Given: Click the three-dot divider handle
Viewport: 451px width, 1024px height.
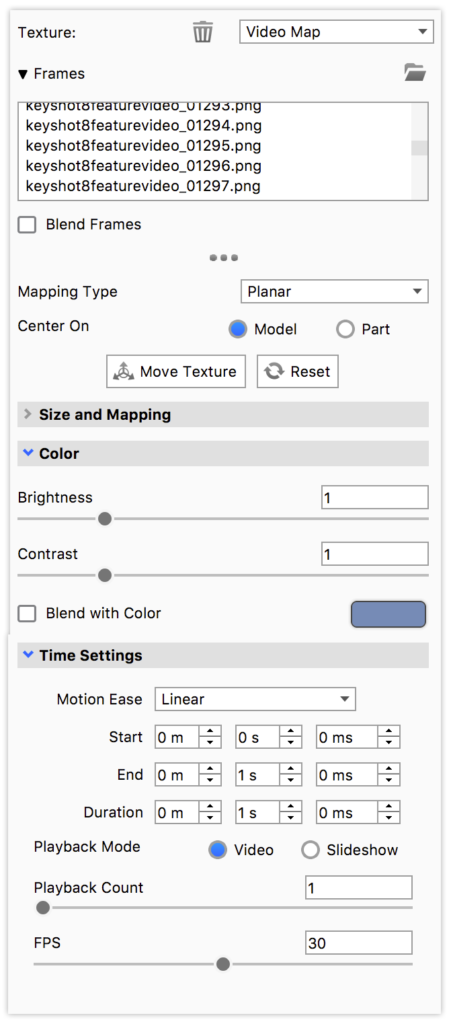Looking at the screenshot, I should pos(224,258).
